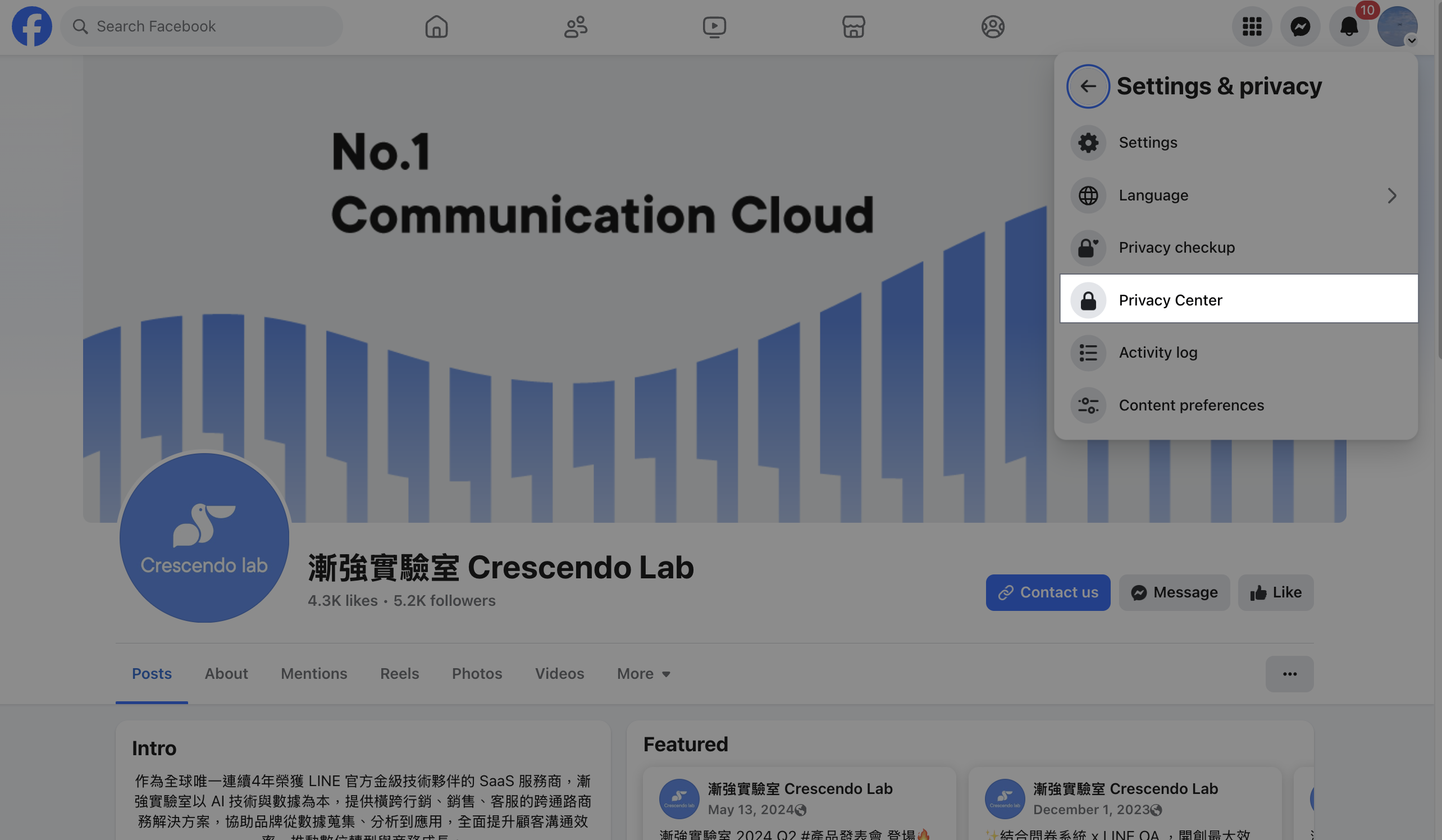Open the May 13, 2024 featured post date
The width and height of the screenshot is (1442, 840).
point(751,810)
